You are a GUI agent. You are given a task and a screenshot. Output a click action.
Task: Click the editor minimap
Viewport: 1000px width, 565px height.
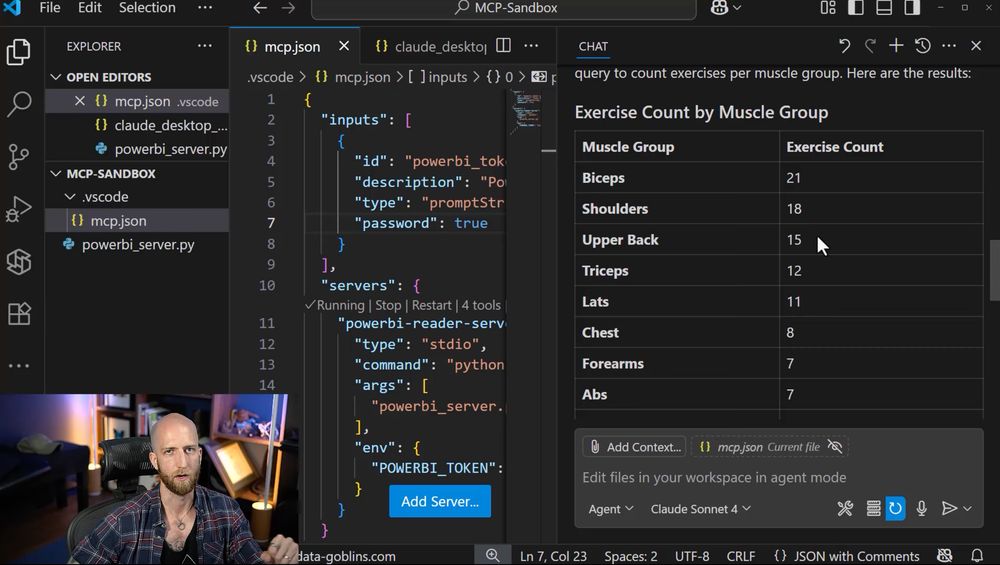tap(527, 110)
